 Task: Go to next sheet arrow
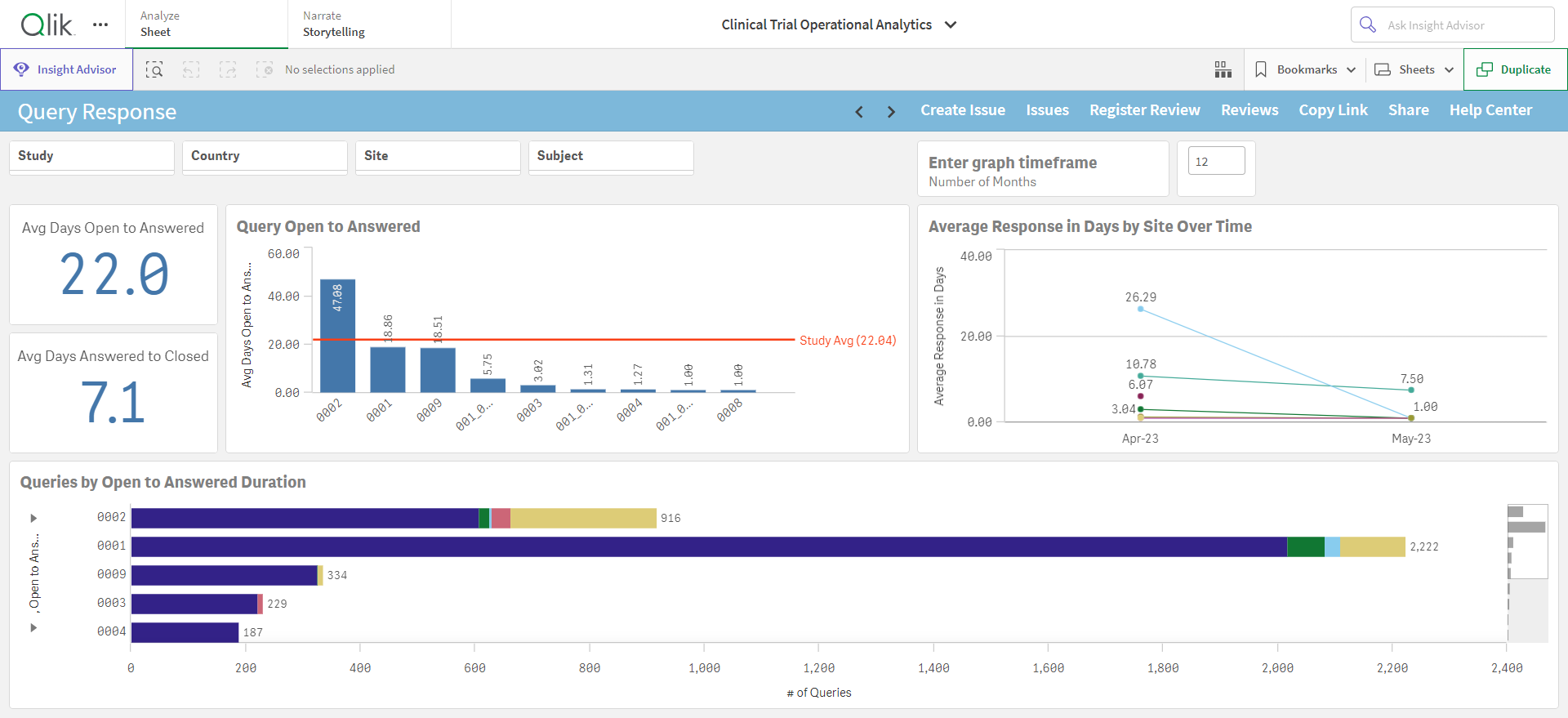891,112
